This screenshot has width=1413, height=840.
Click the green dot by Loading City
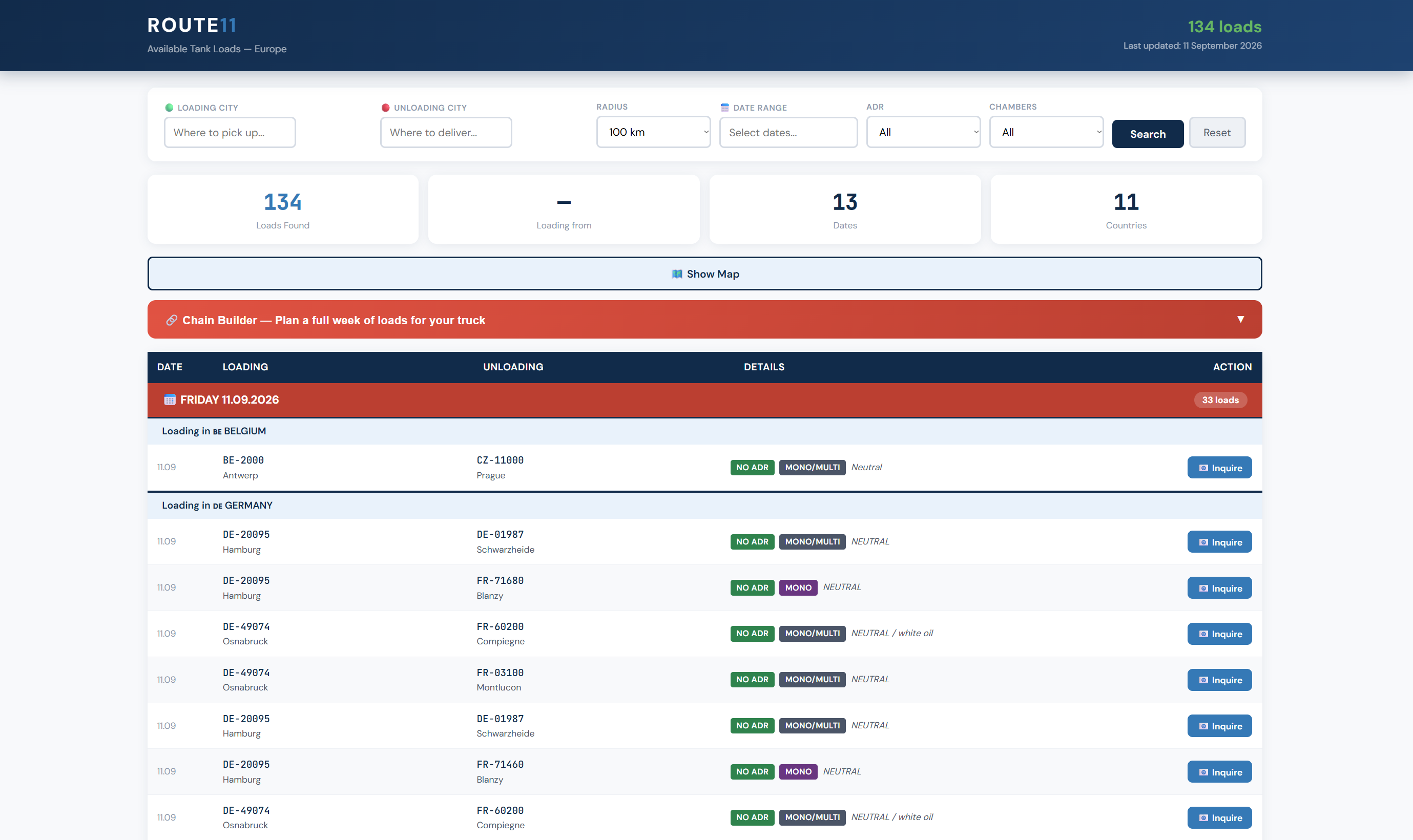[x=169, y=108]
